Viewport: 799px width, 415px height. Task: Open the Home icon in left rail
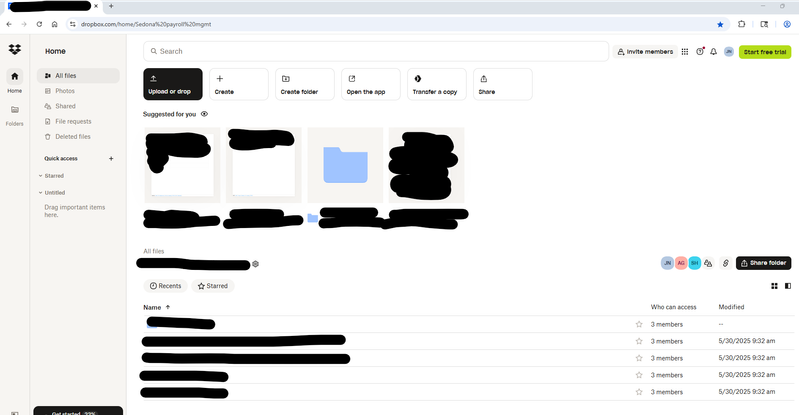click(15, 76)
